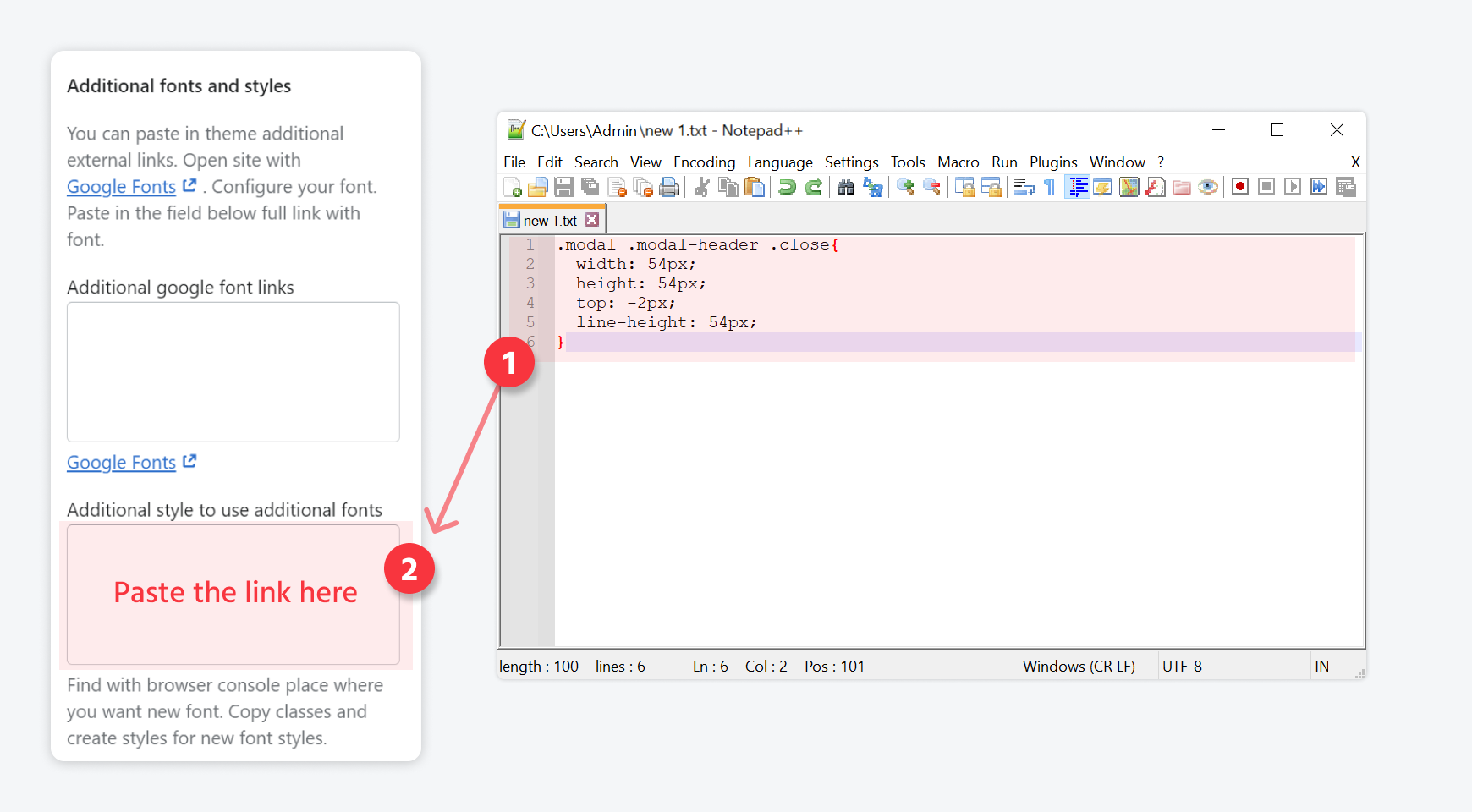The image size is (1472, 812).
Task: Open the Google Fonts link below the textarea
Action: click(122, 463)
